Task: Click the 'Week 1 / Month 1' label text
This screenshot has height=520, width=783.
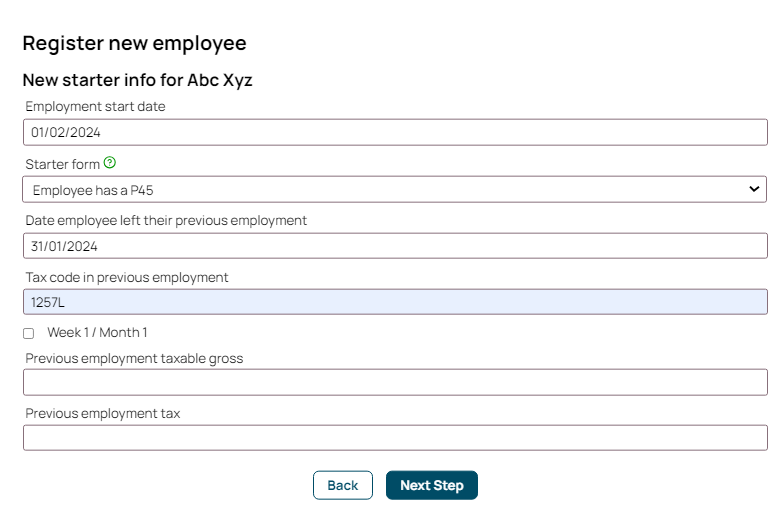Action: tap(97, 333)
